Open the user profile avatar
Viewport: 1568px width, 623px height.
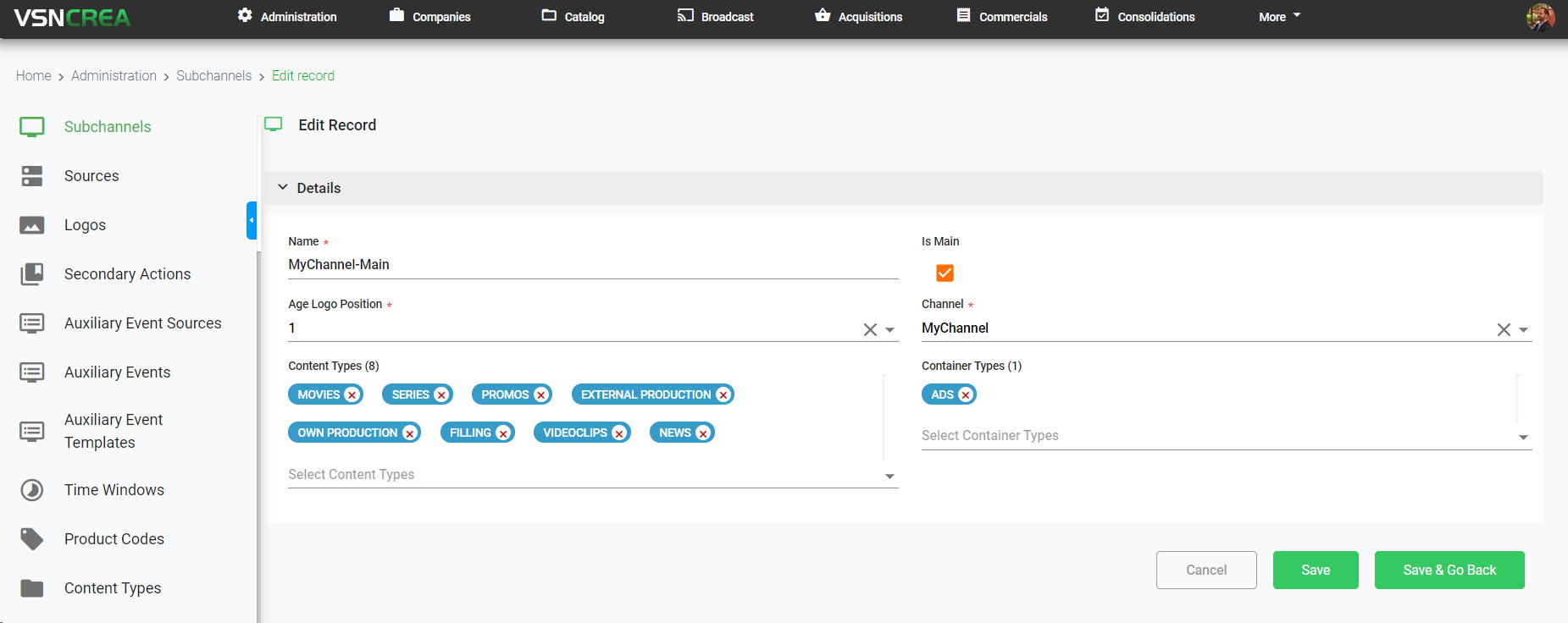1539,17
